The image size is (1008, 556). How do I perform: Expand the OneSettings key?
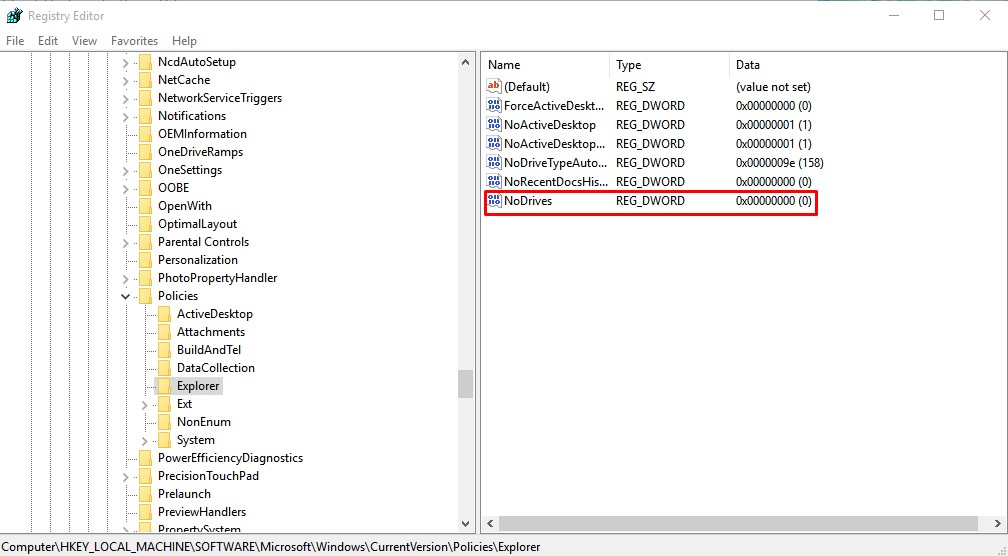[126, 171]
